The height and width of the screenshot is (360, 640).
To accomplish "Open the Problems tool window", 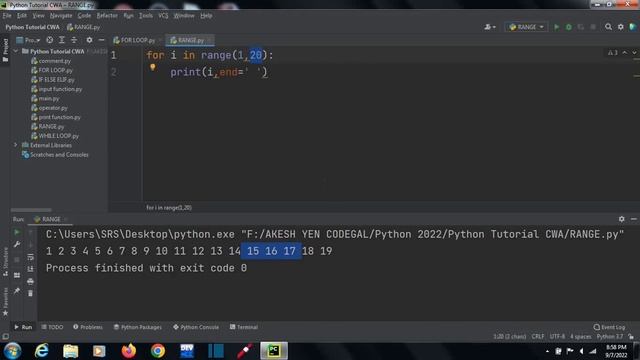I will (x=88, y=327).
